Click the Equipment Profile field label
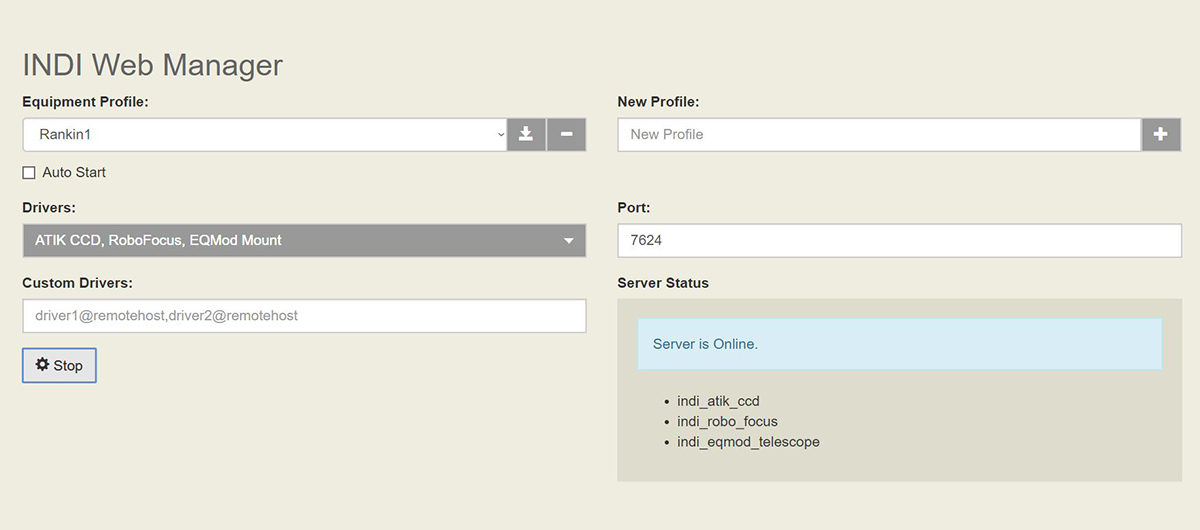This screenshot has height=530, width=1200. tap(85, 102)
